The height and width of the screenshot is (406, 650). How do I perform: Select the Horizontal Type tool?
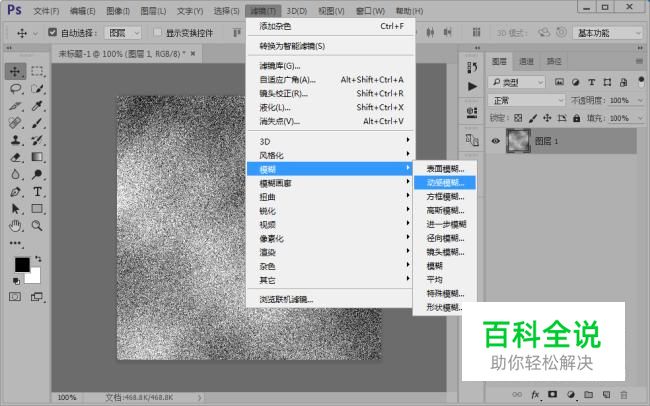click(37, 192)
